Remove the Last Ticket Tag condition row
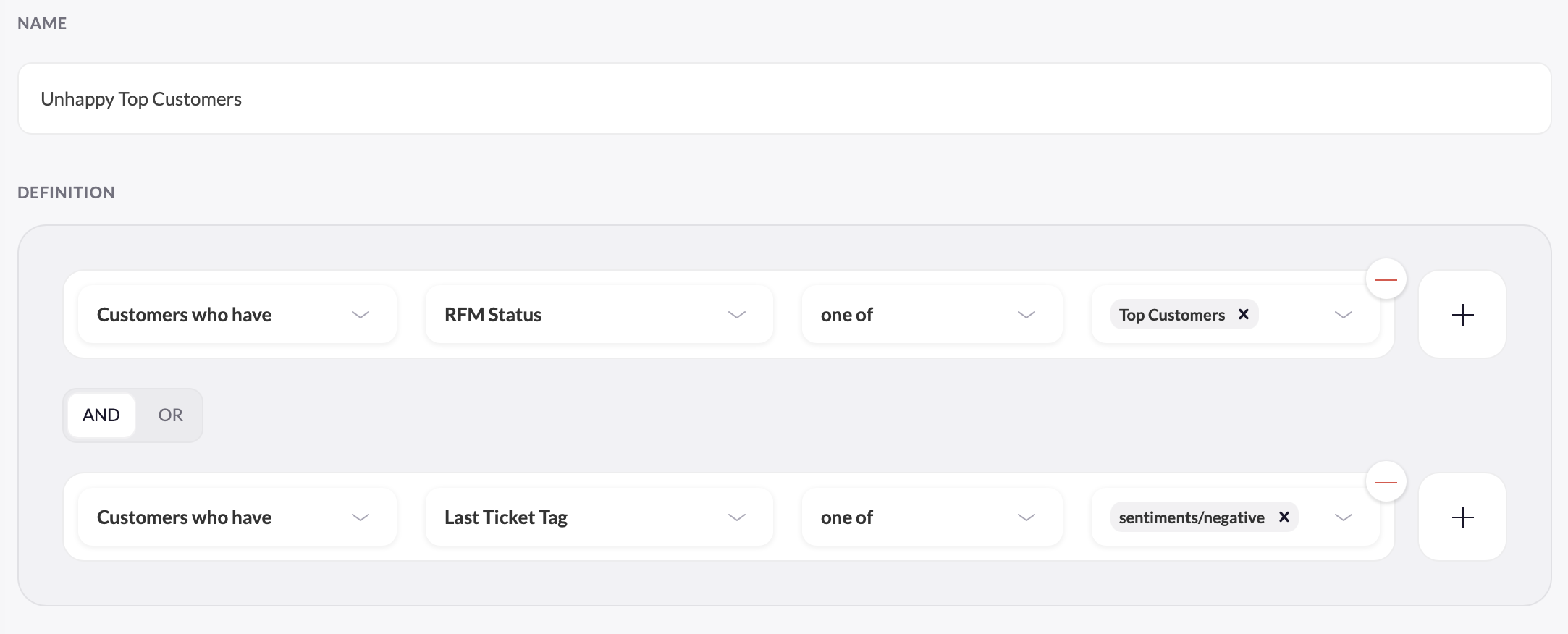 click(1386, 482)
